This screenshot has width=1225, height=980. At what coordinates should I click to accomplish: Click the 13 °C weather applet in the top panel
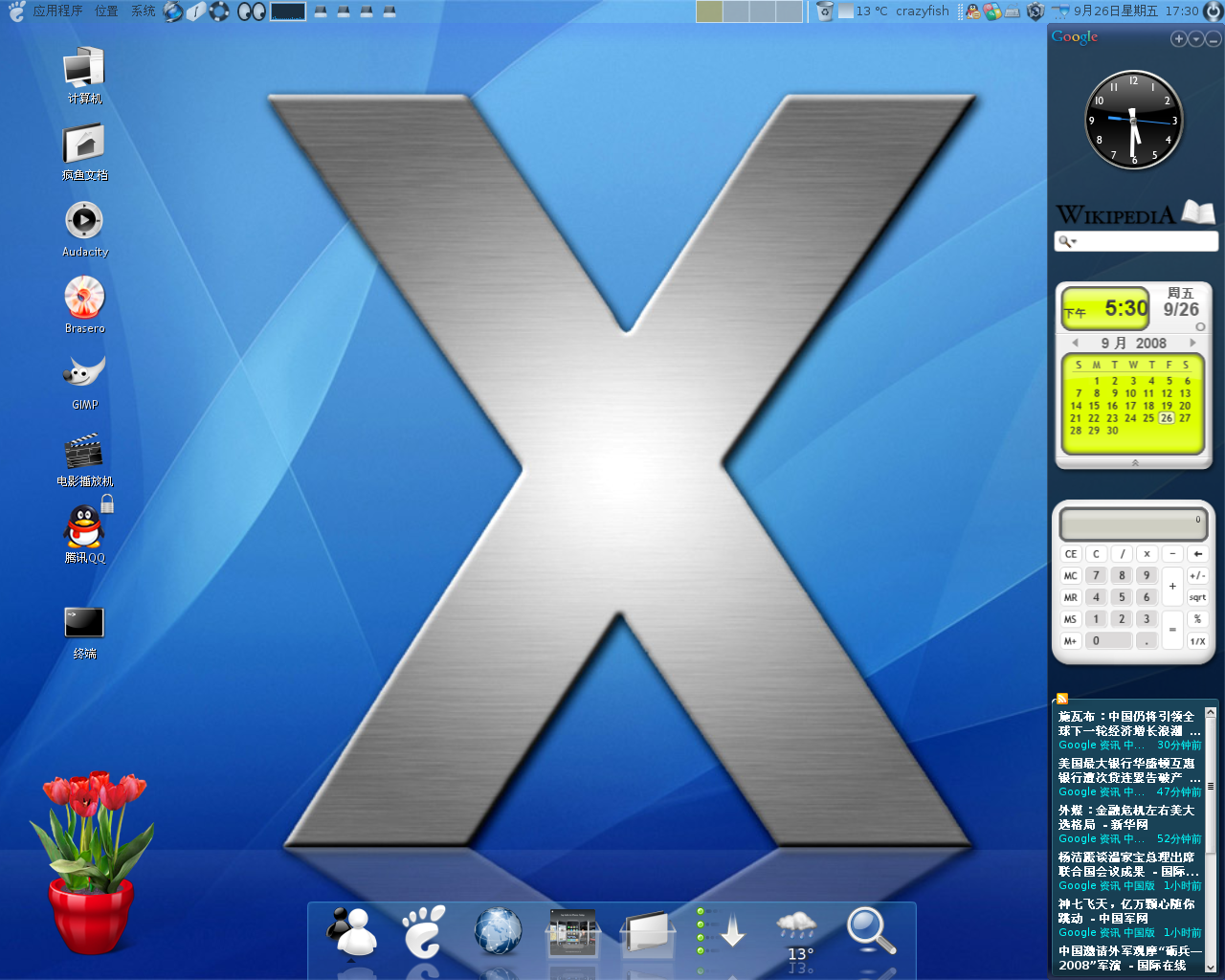click(863, 11)
